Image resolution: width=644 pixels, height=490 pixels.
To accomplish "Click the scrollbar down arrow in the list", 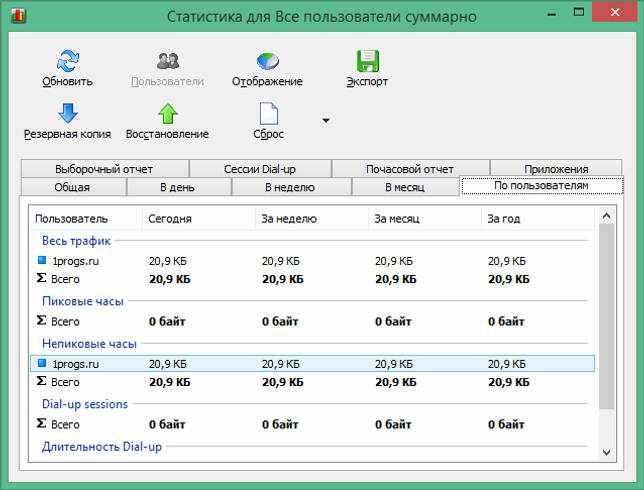I will [x=606, y=452].
